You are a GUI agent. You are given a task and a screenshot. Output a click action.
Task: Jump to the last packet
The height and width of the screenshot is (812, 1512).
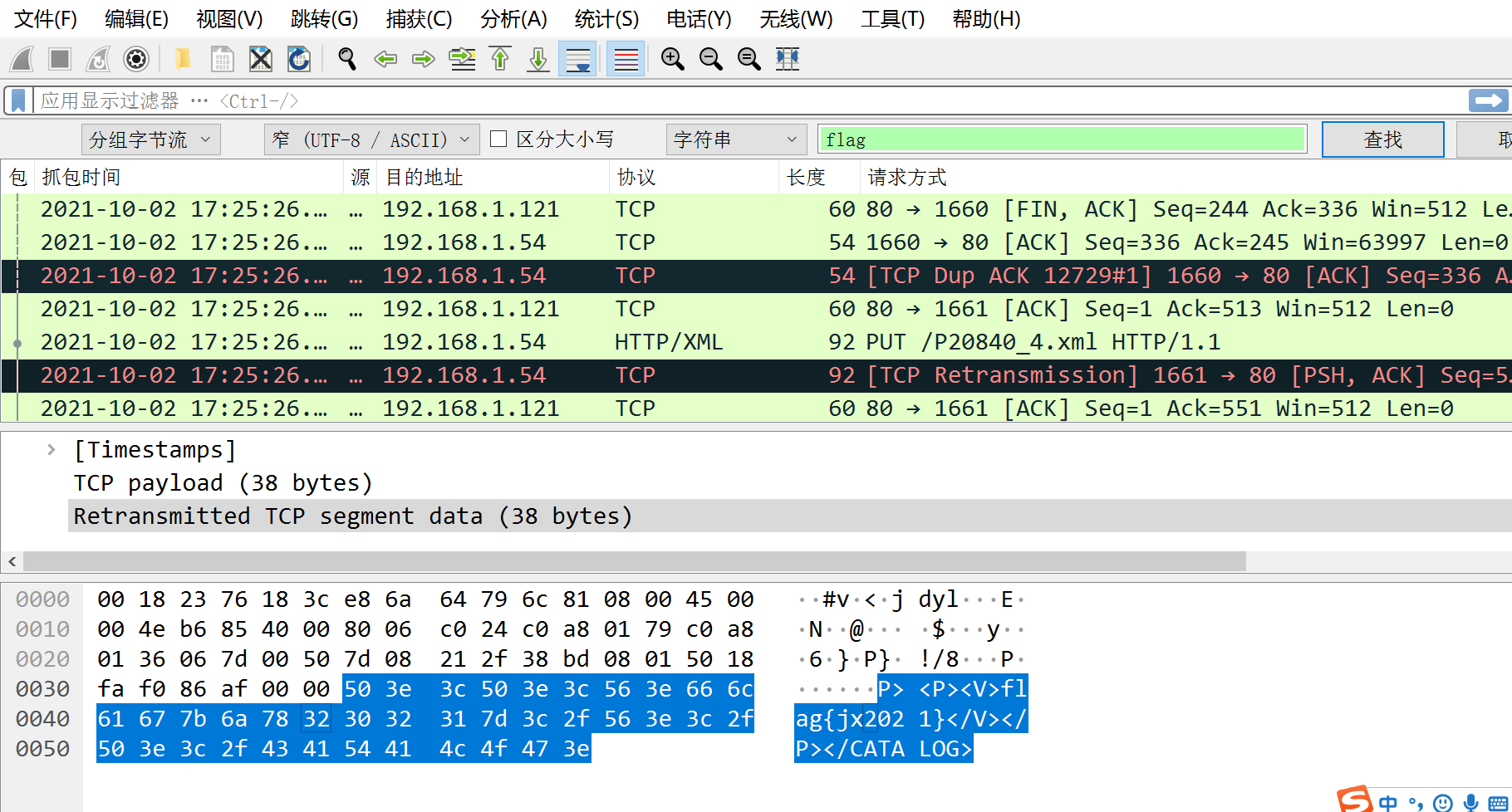point(538,59)
